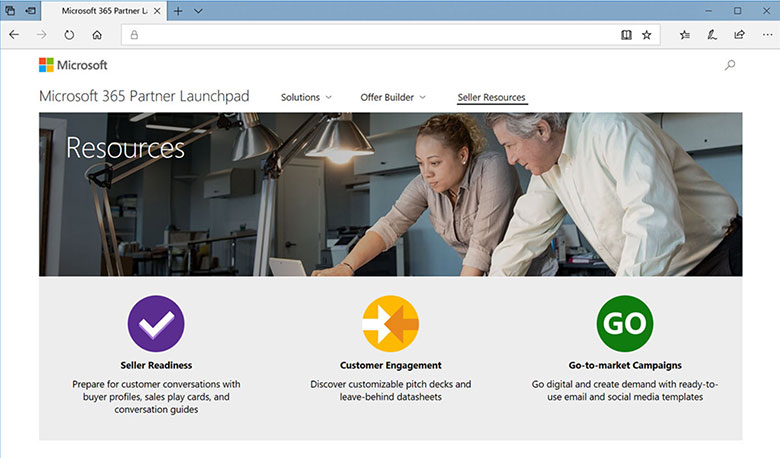Click 'Discover customizable pitch decks and' text
Image resolution: width=780 pixels, height=465 pixels.
click(x=390, y=384)
